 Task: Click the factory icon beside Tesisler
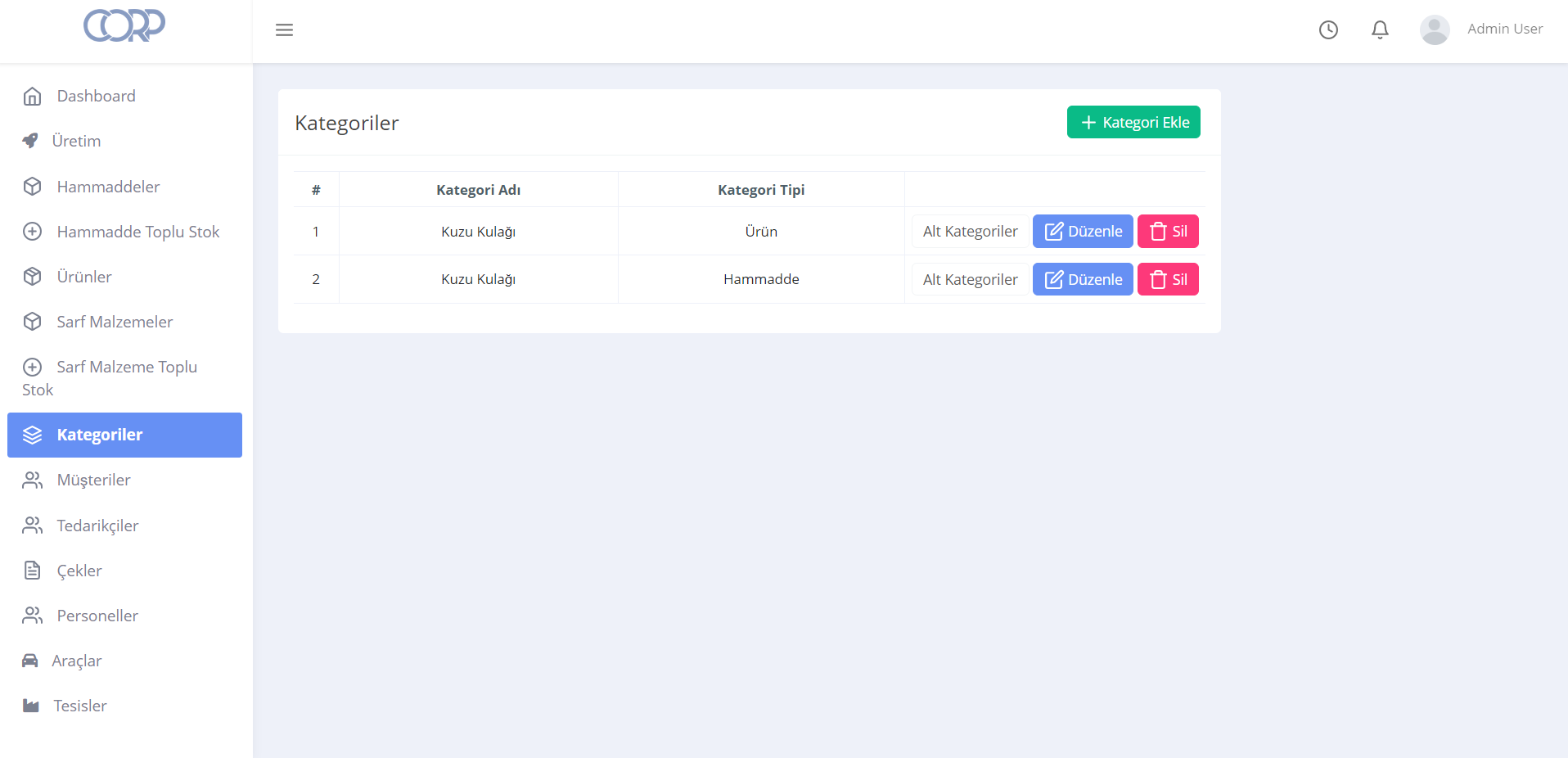point(31,706)
